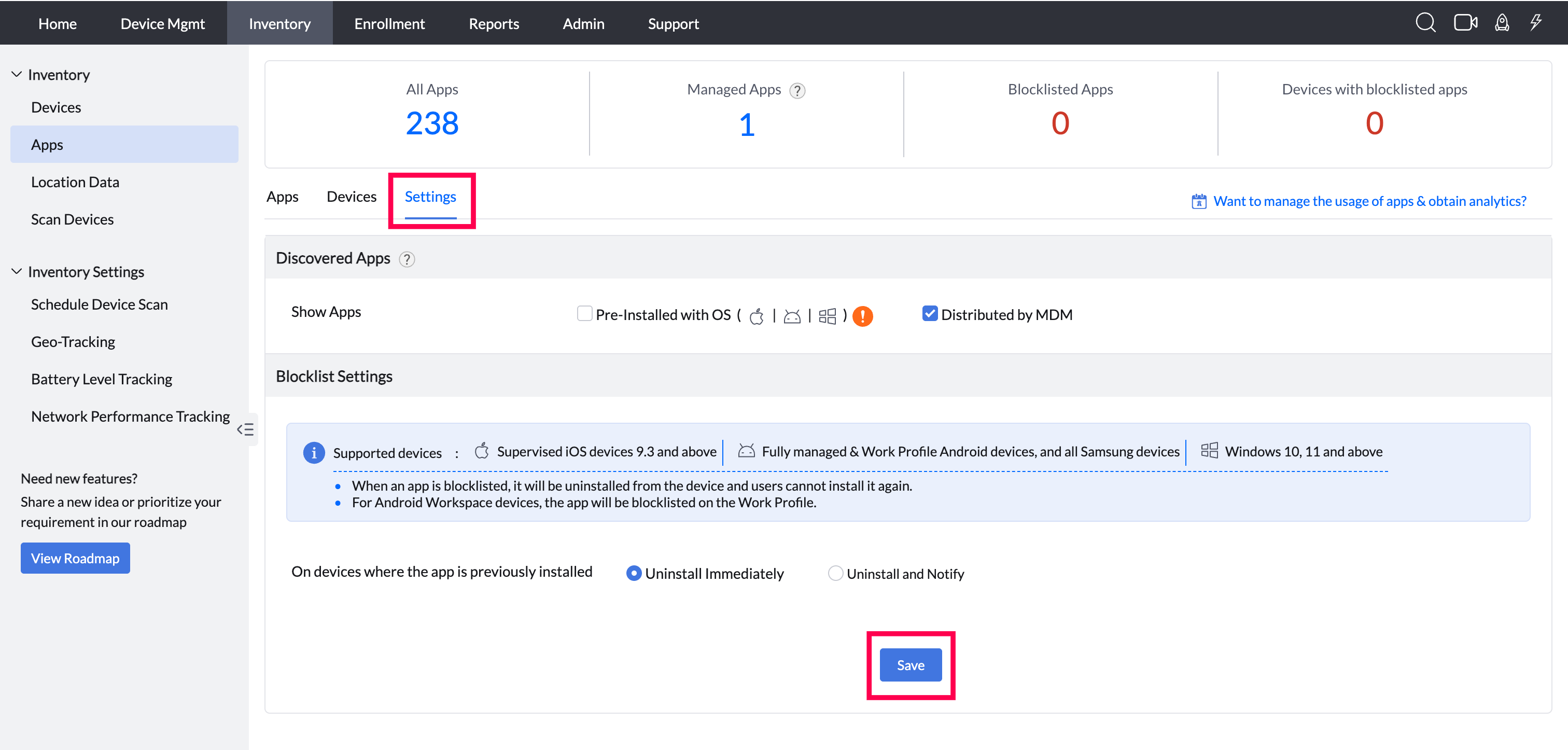Click help icon next to Discovered Apps
1568x750 pixels.
click(x=407, y=259)
